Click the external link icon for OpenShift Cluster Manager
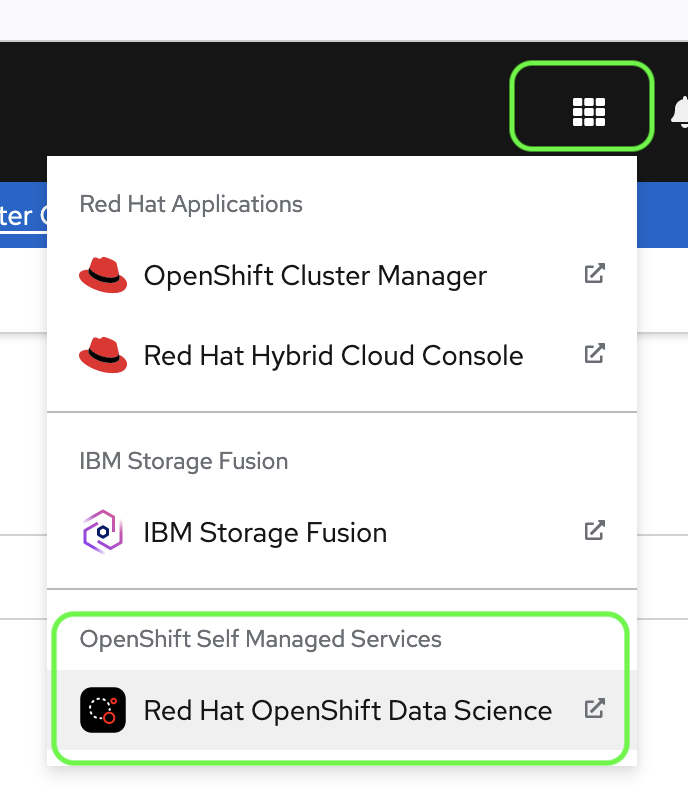The height and width of the screenshot is (792, 688). pos(594,274)
